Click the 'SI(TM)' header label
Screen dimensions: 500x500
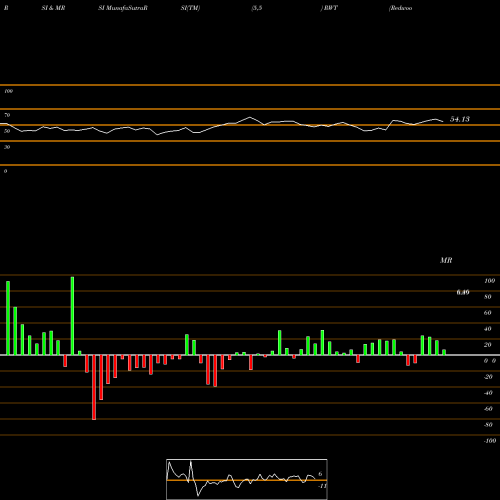tap(190, 8)
